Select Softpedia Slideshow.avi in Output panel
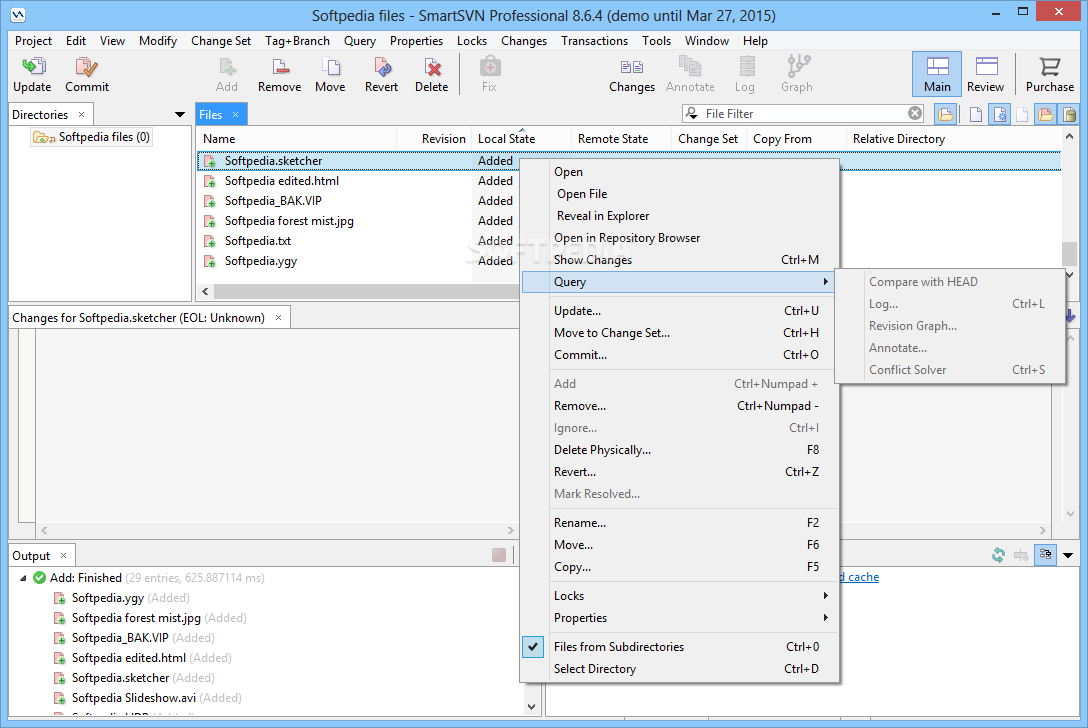1088x728 pixels. point(133,697)
